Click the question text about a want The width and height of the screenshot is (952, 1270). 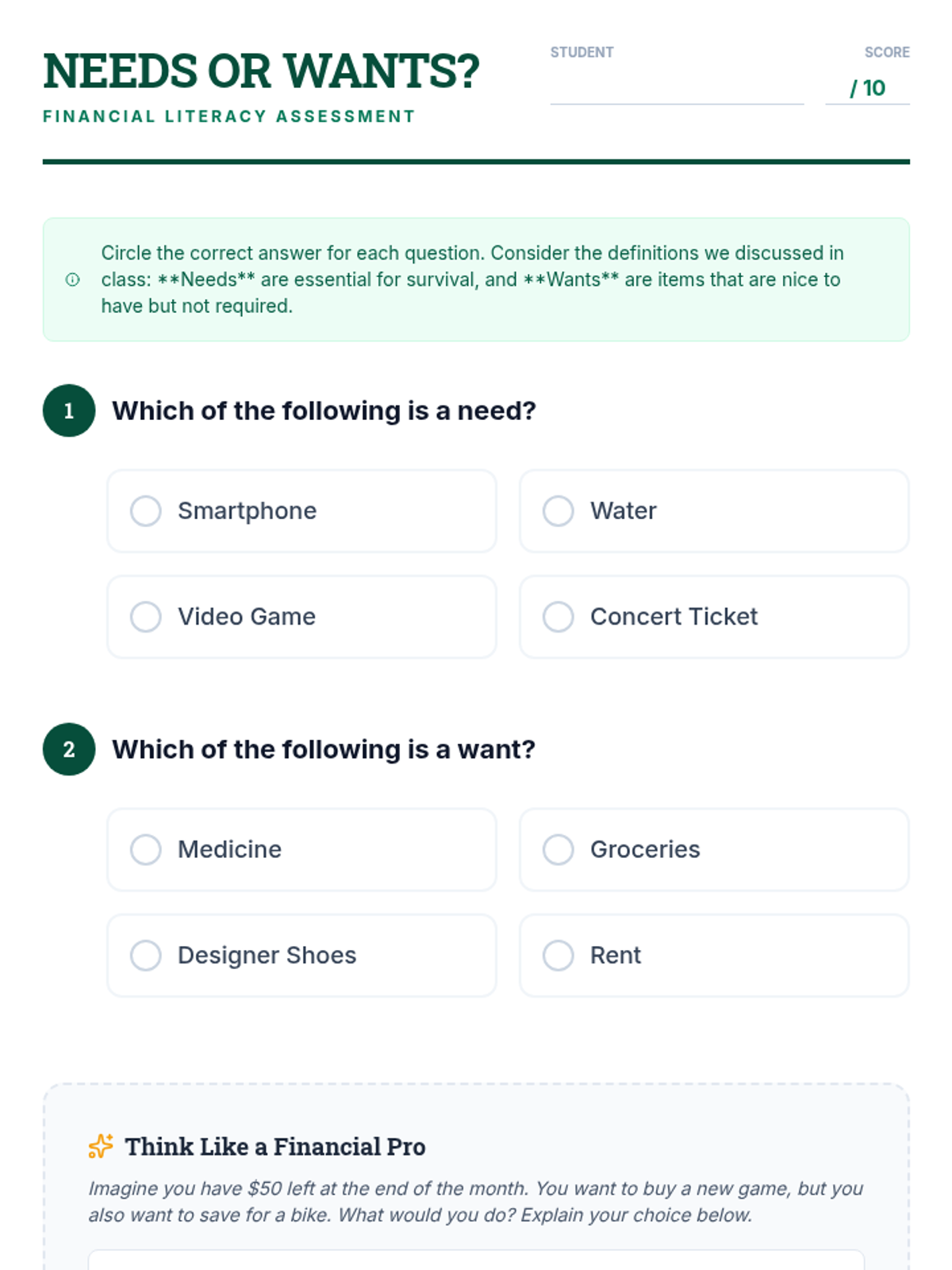[x=324, y=749]
